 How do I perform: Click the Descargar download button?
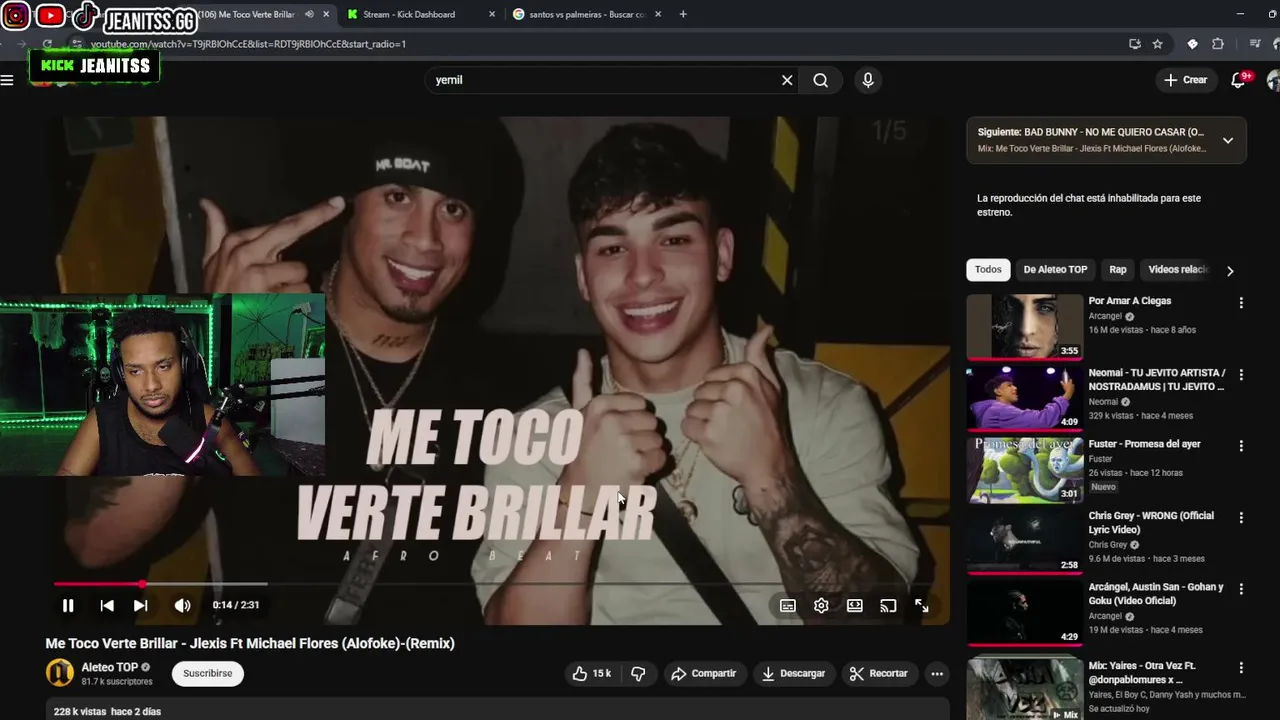point(793,673)
